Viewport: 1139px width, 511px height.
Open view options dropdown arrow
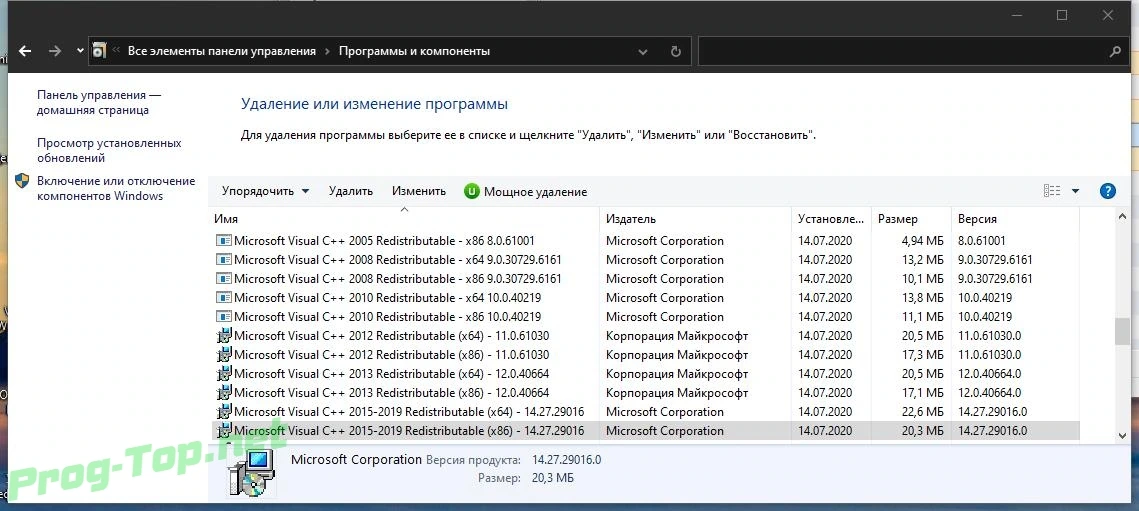pos(1075,191)
